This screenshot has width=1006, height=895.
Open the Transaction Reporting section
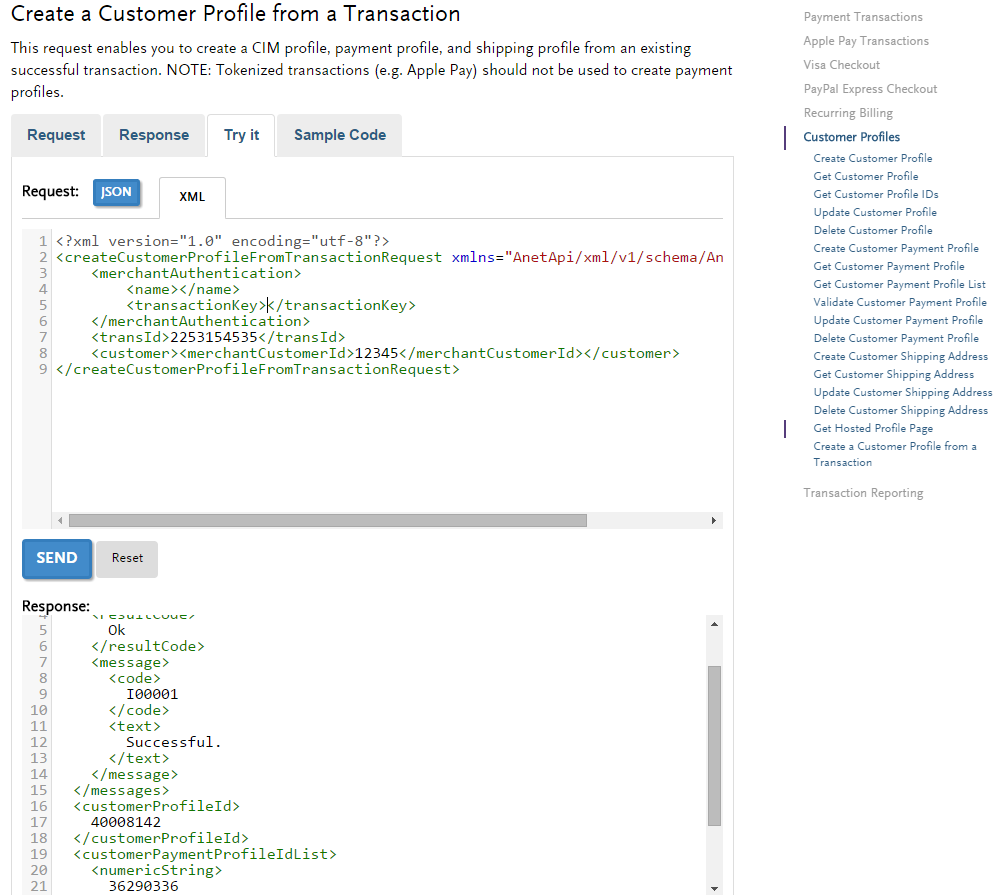pos(864,492)
